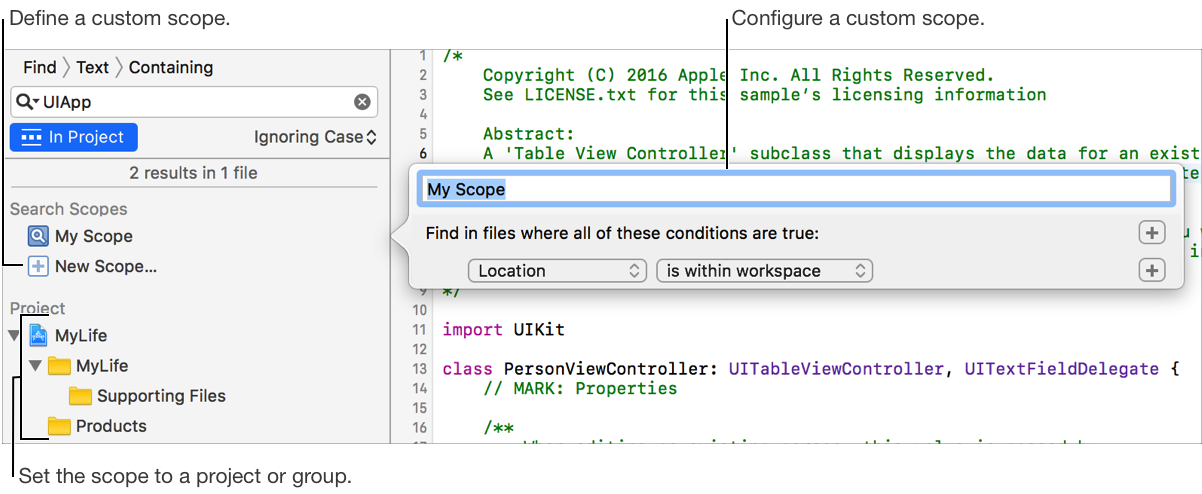Add a condition with the top plus button
This screenshot has height=494, width=1202.
1152,233
